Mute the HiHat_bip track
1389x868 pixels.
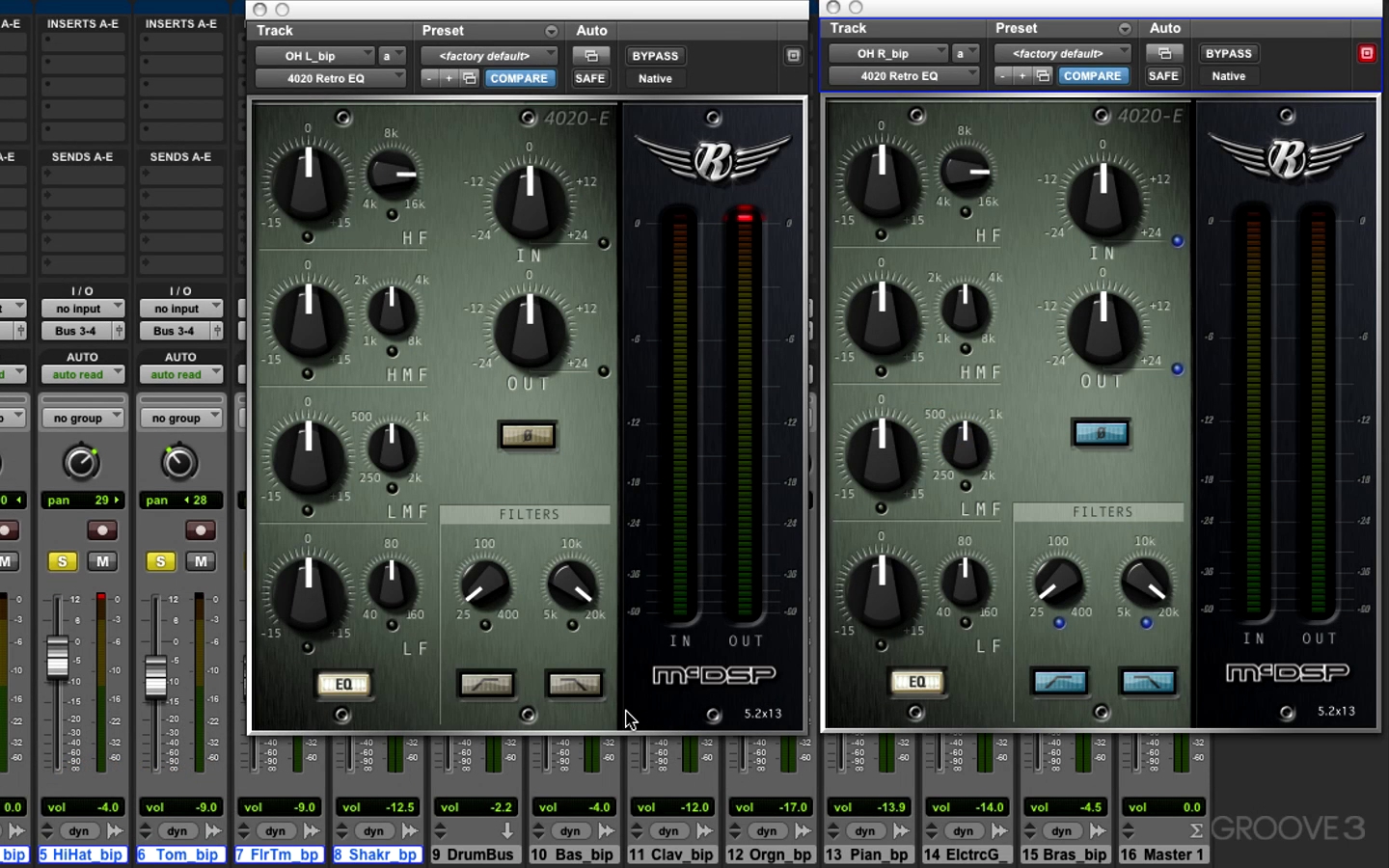(x=103, y=561)
